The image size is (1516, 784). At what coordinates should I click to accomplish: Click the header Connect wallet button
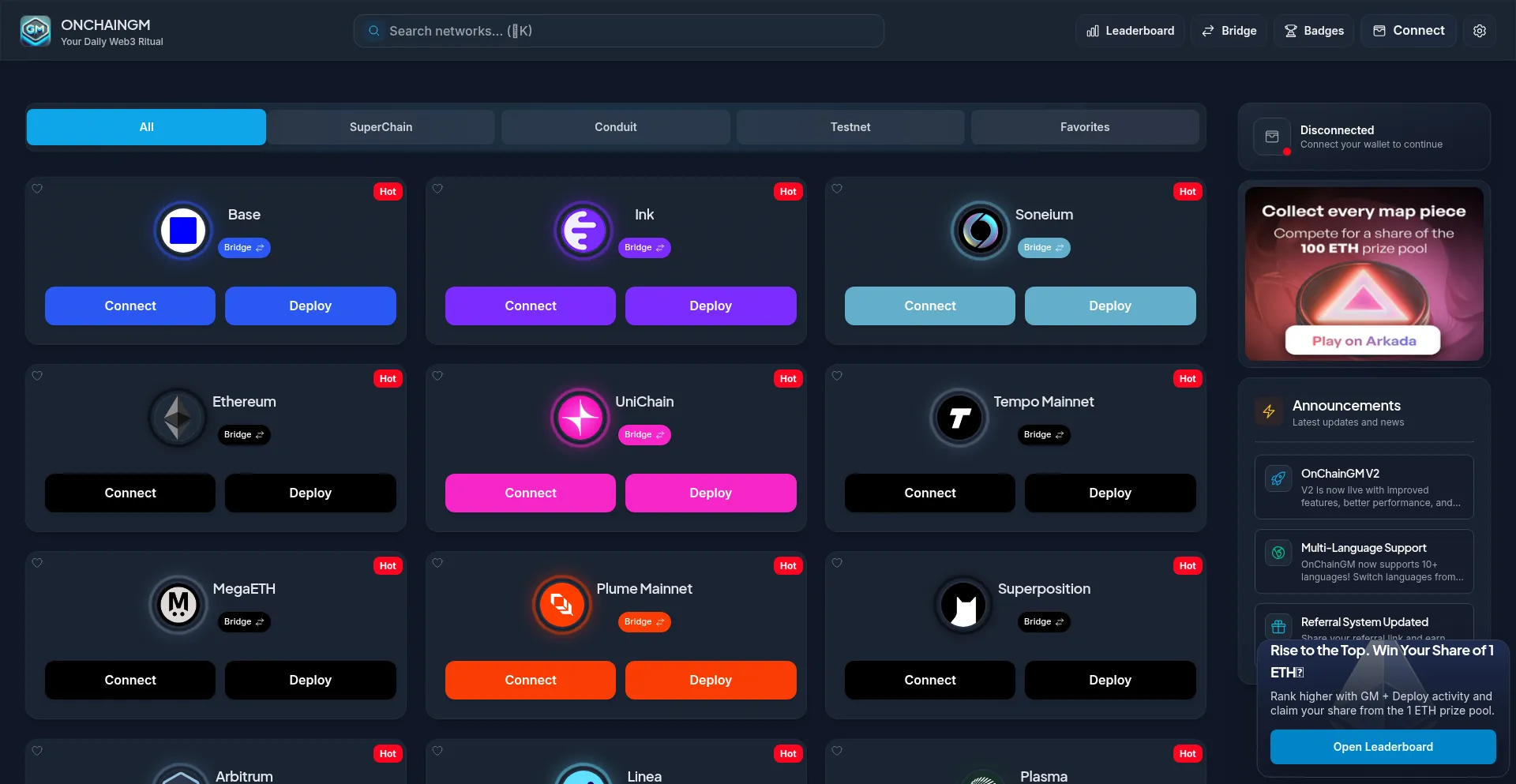[1409, 31]
